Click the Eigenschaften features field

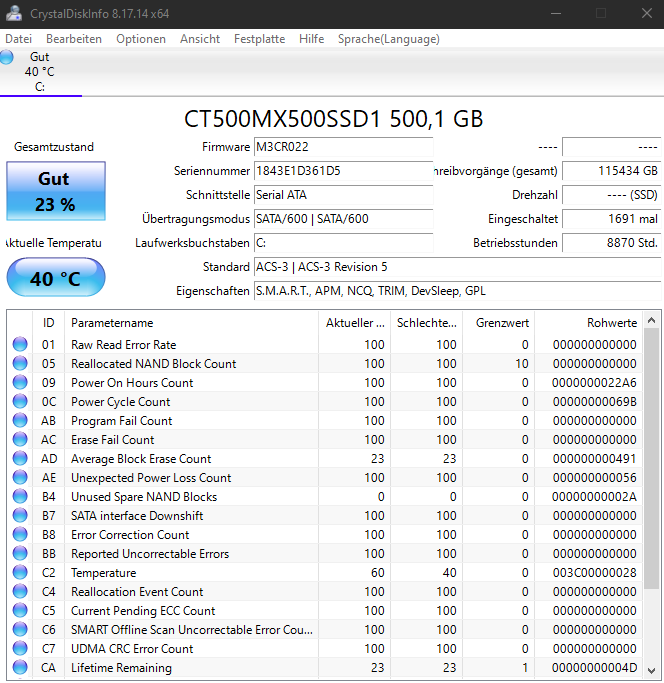(457, 291)
